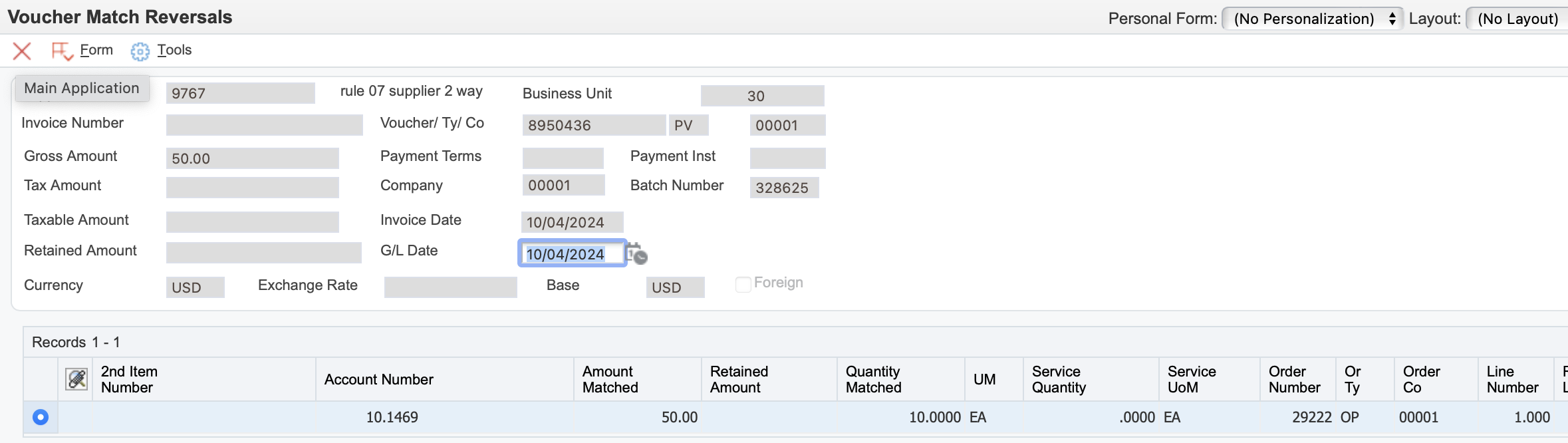Select the radio button for record row

click(41, 417)
